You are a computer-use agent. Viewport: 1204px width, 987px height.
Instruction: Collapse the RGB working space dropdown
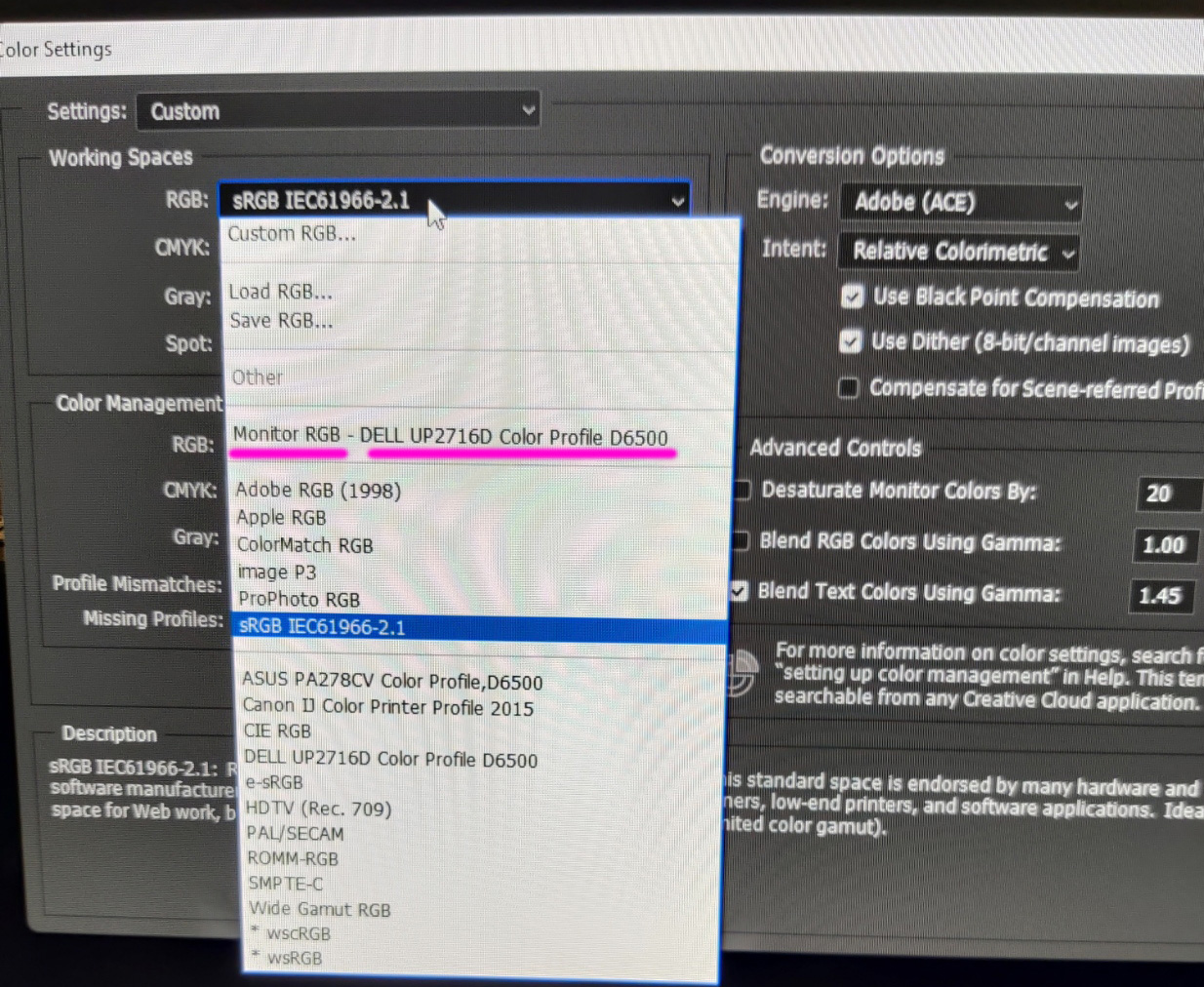[455, 200]
